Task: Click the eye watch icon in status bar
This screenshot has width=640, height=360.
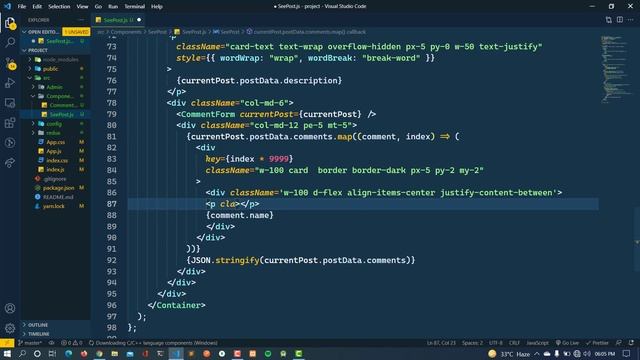Action: 51,343
